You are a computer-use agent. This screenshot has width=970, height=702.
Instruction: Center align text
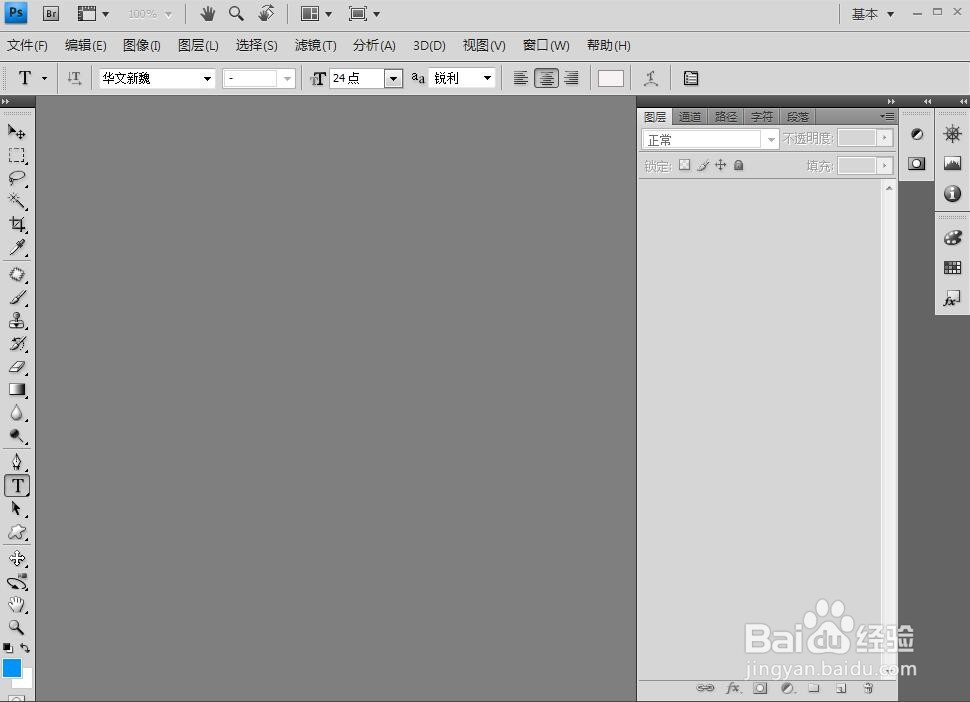[546, 78]
